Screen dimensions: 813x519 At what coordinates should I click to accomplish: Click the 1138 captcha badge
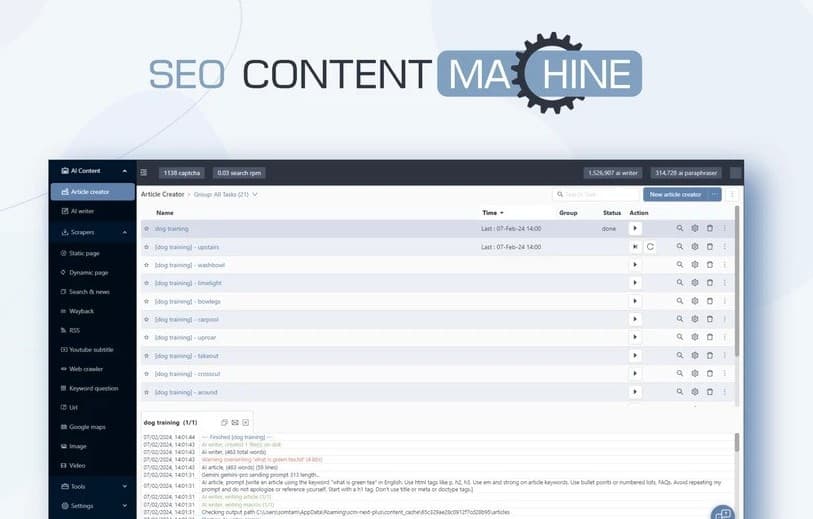point(181,173)
